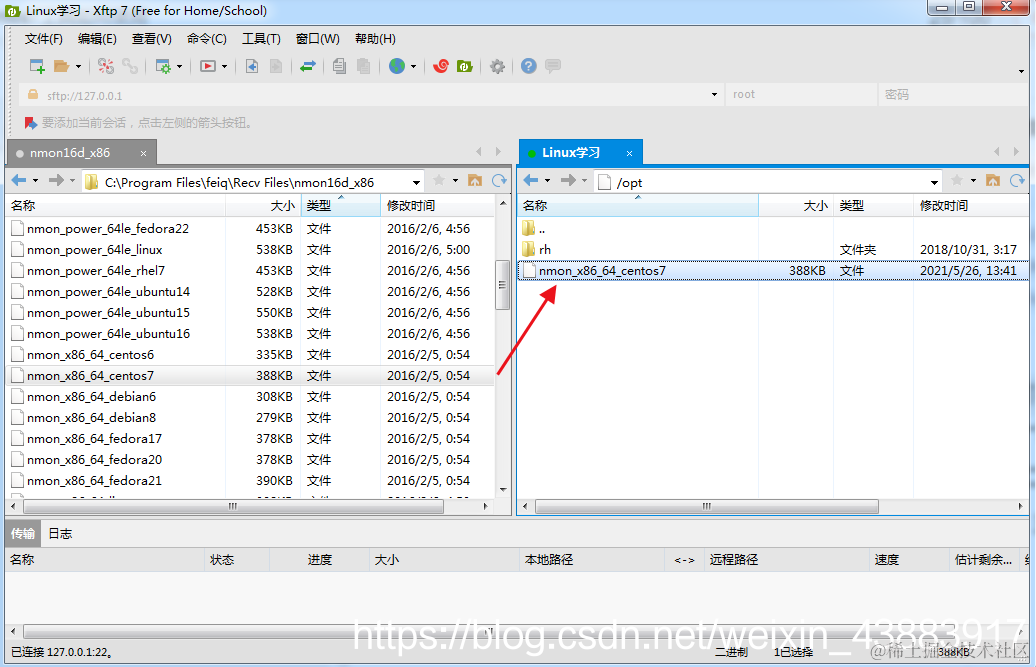Go forward in local pane
Viewport: 1036px width, 667px height.
point(56,180)
